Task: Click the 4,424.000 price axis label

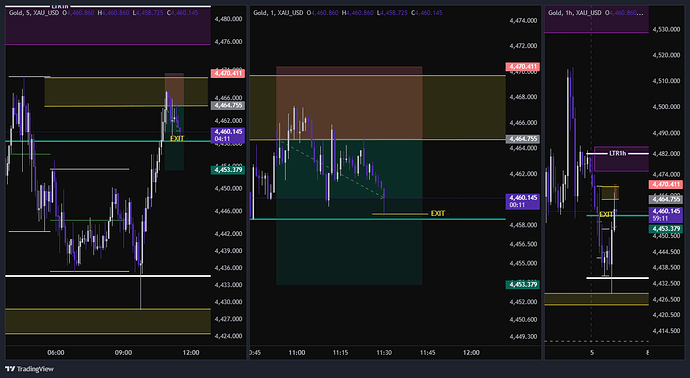Action: [x=228, y=336]
